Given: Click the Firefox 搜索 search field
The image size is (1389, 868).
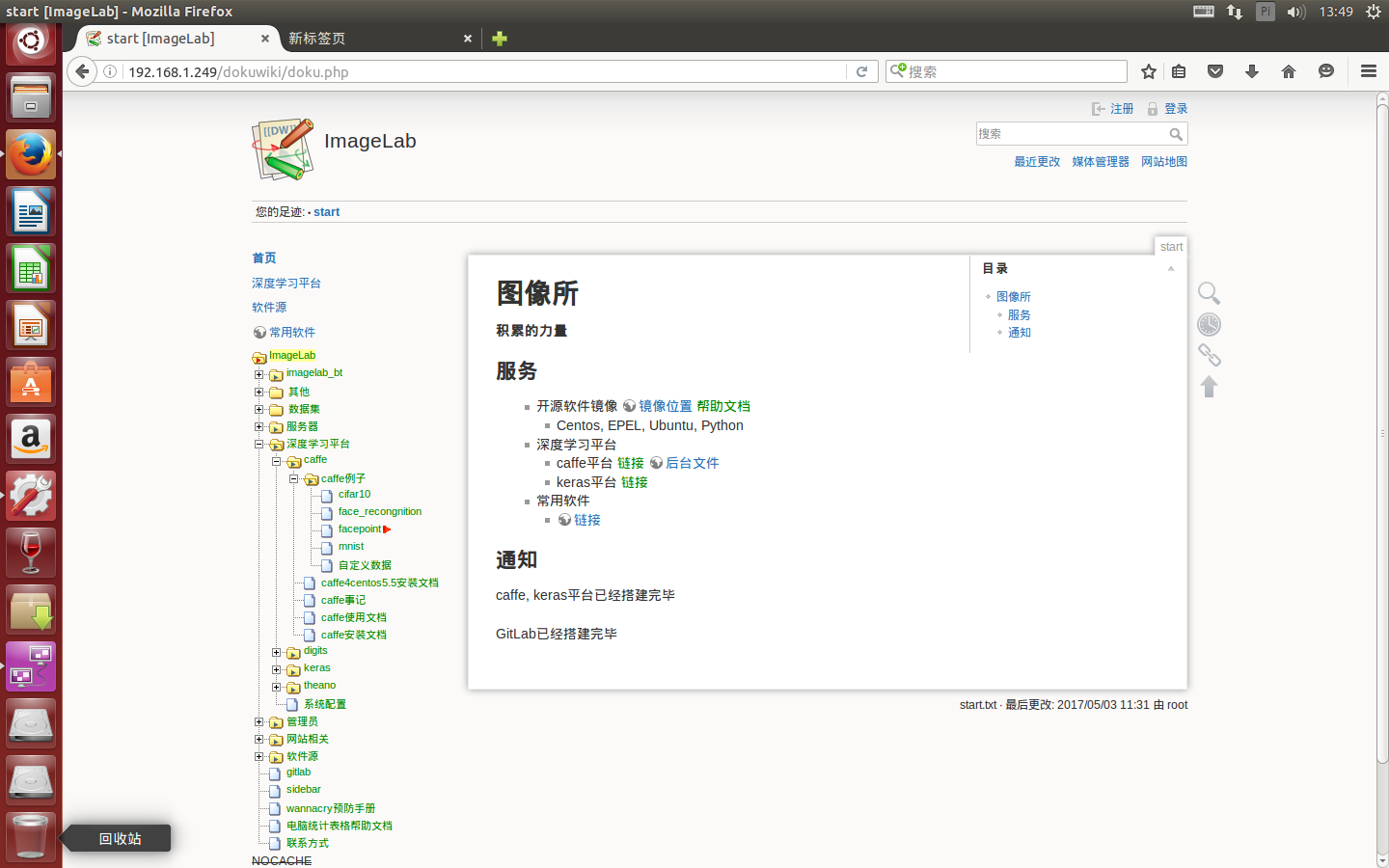Looking at the screenshot, I should (x=1006, y=71).
